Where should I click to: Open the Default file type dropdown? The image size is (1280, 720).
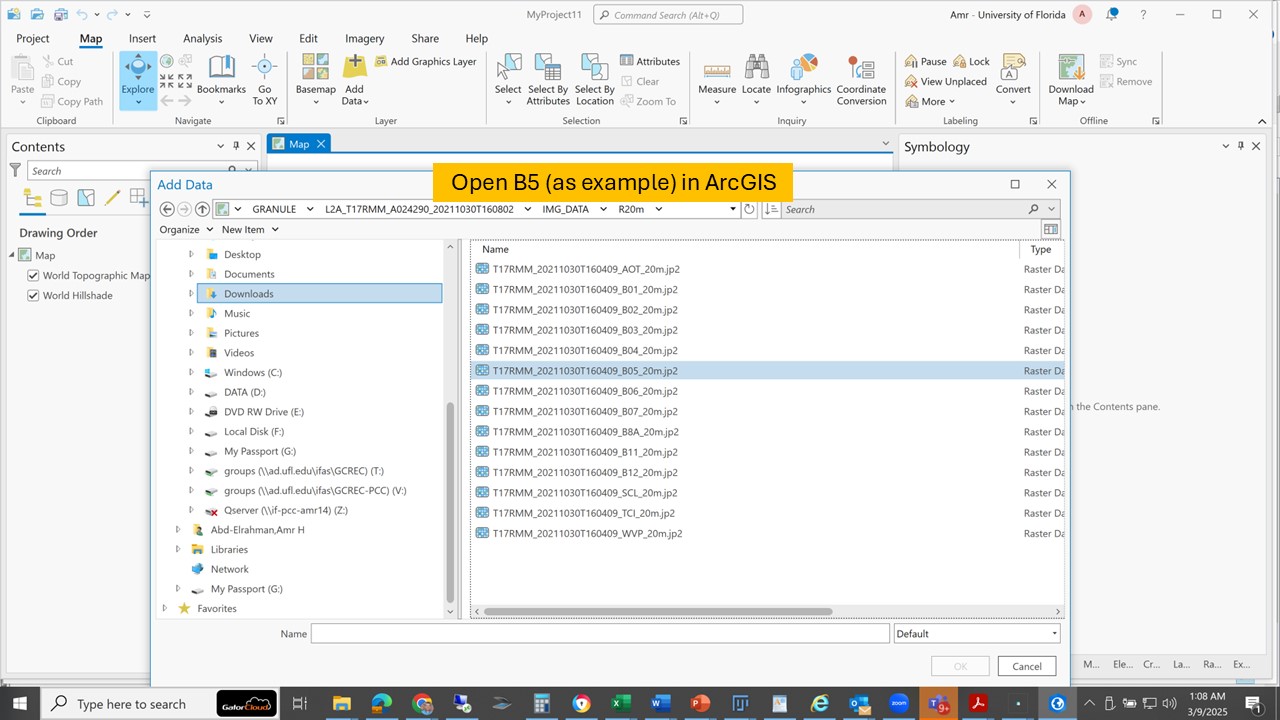pyautogui.click(x=976, y=634)
